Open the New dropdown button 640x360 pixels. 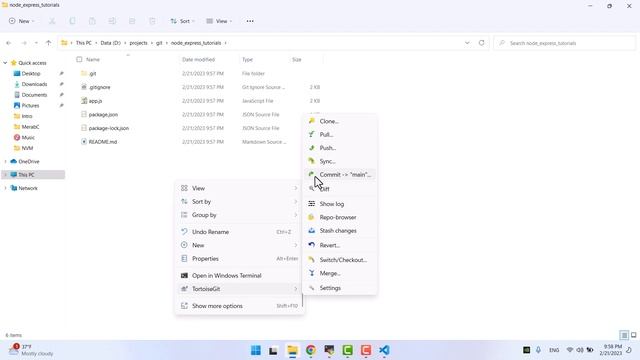pyautogui.click(x=22, y=21)
